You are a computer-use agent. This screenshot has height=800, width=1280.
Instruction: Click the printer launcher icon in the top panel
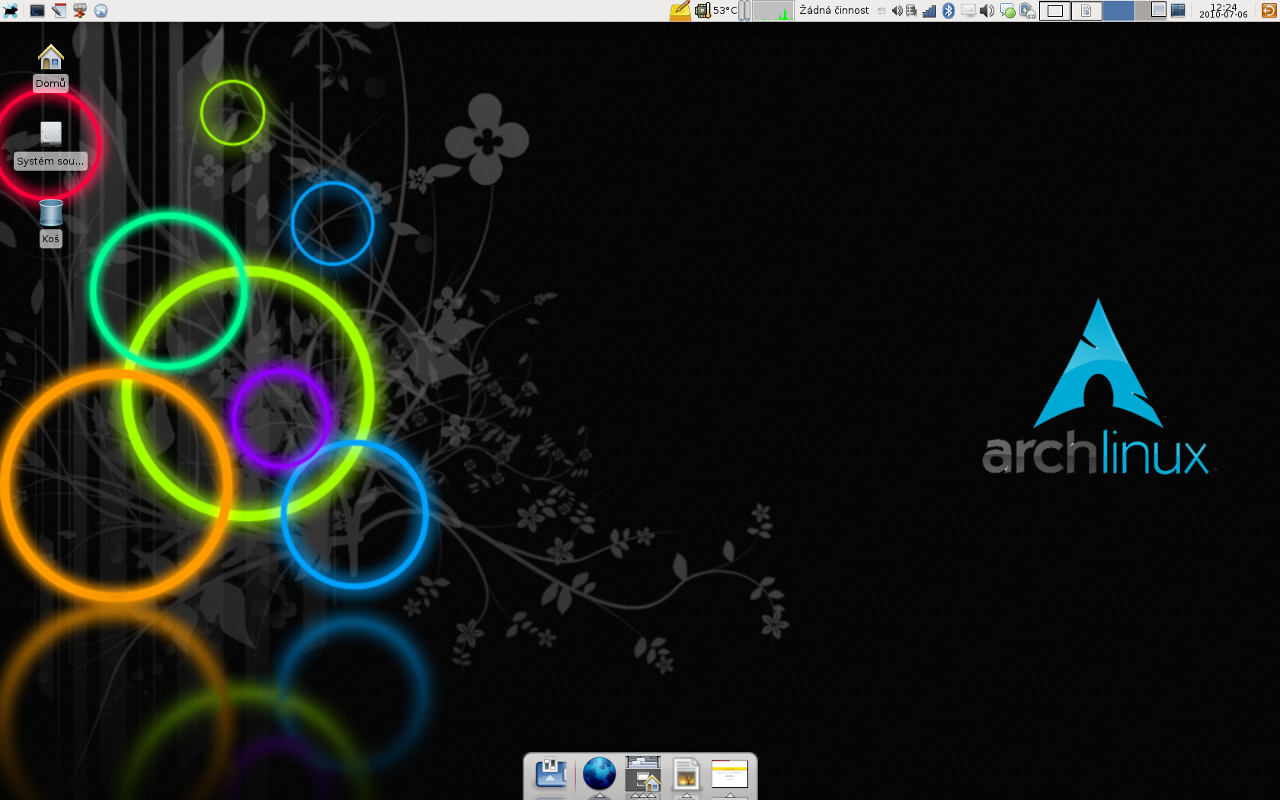(x=80, y=10)
